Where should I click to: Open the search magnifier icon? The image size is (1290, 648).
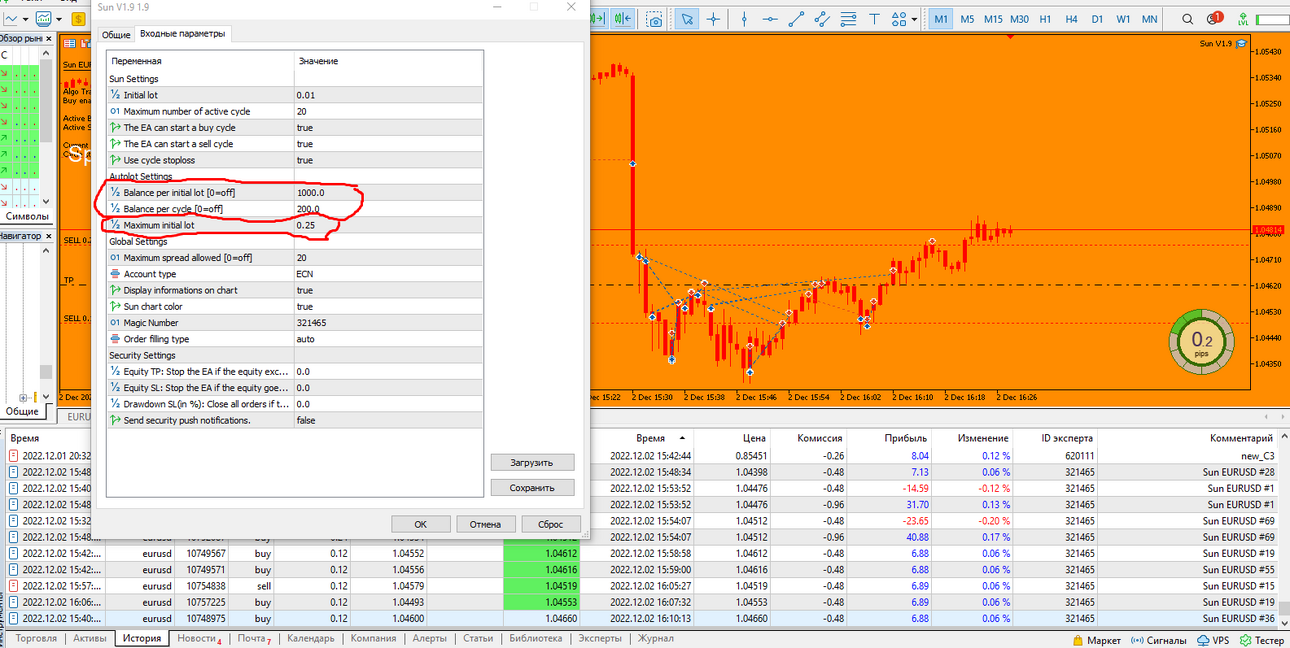tap(1188, 19)
